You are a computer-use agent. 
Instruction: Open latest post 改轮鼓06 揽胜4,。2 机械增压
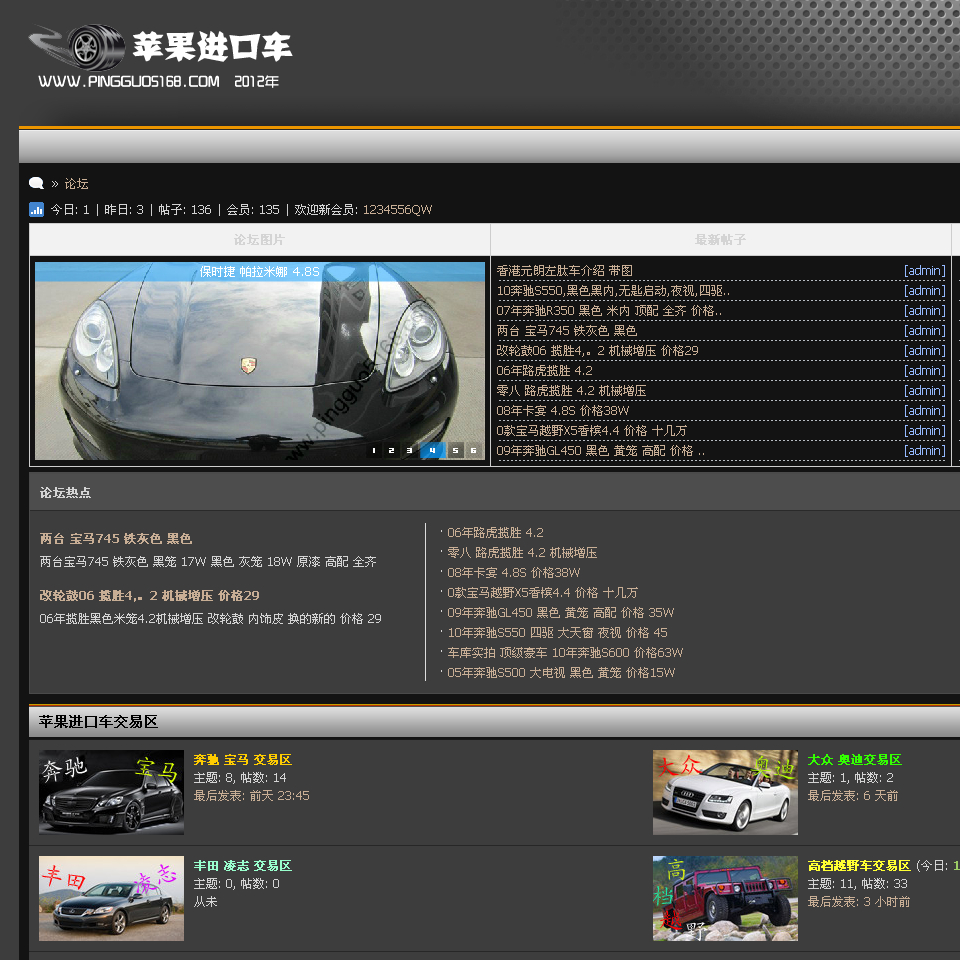point(598,351)
